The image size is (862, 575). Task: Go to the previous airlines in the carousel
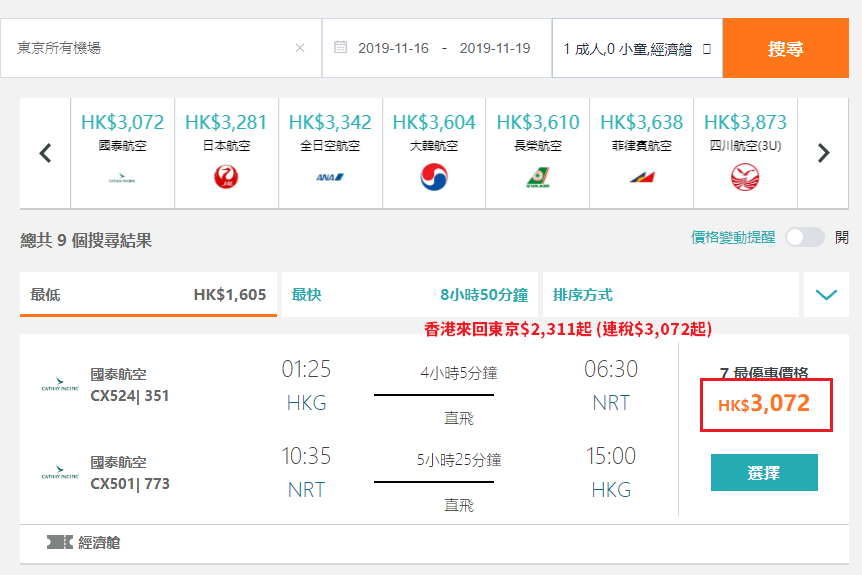pos(45,153)
